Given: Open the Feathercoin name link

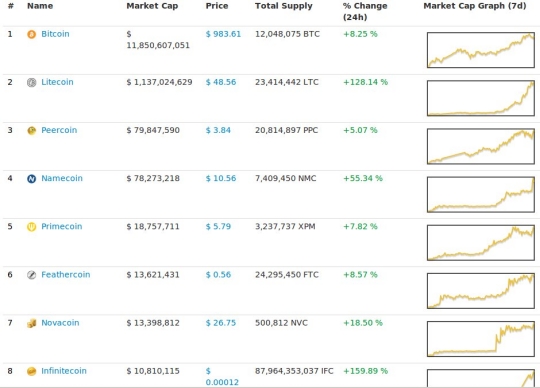Looking at the screenshot, I should (x=66, y=275).
